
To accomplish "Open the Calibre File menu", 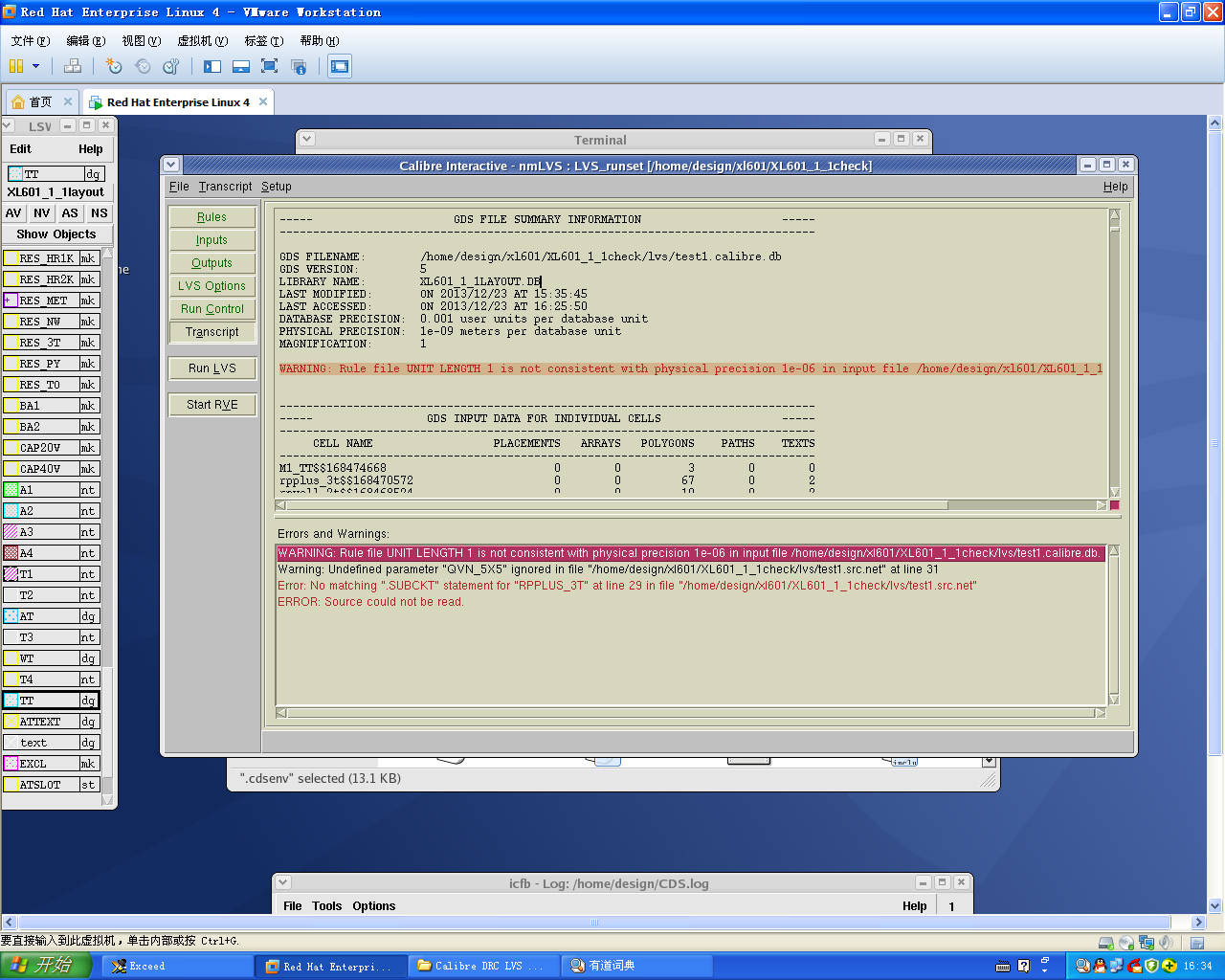I will tap(179, 187).
